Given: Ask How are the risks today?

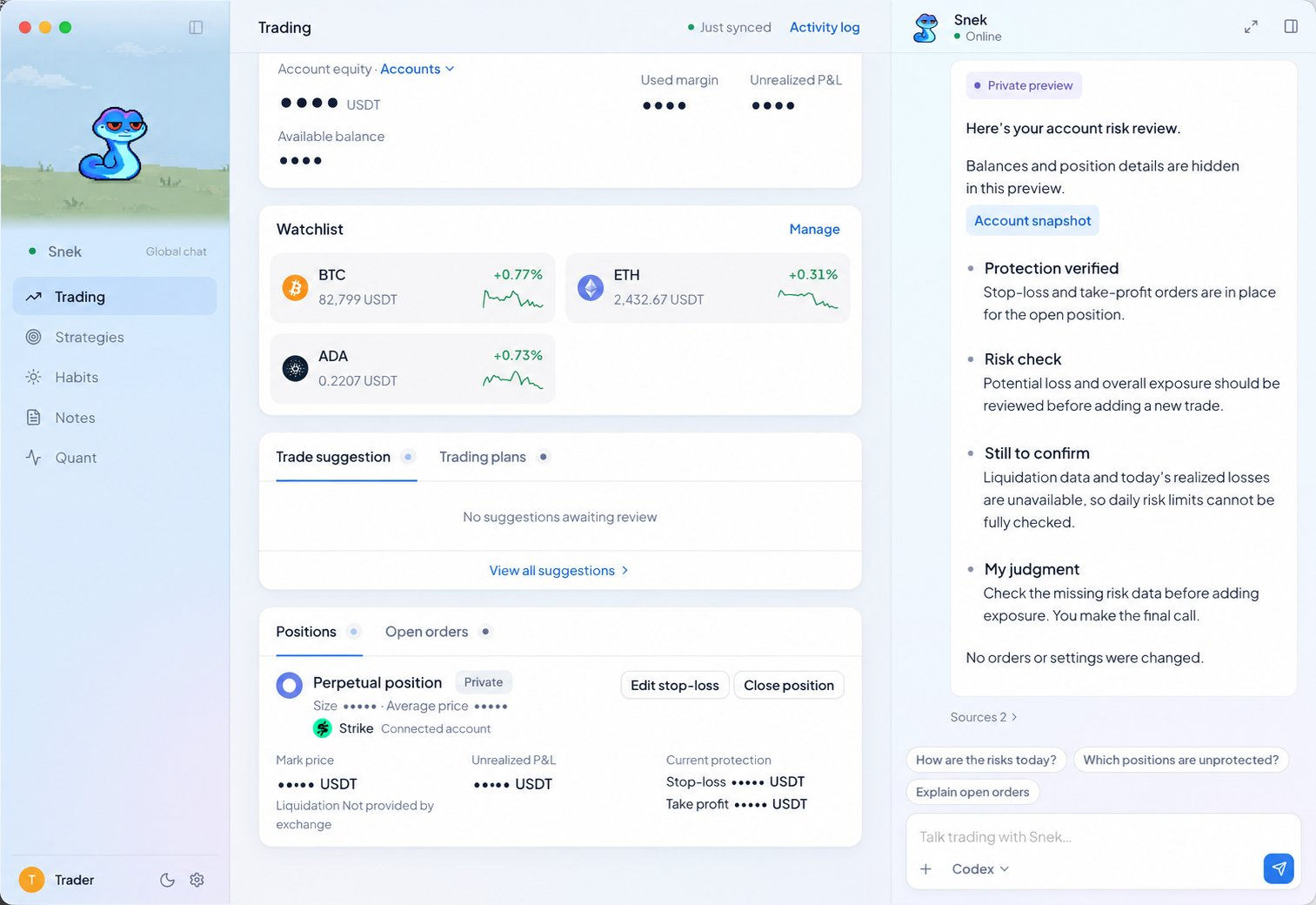Looking at the screenshot, I should click(x=985, y=760).
